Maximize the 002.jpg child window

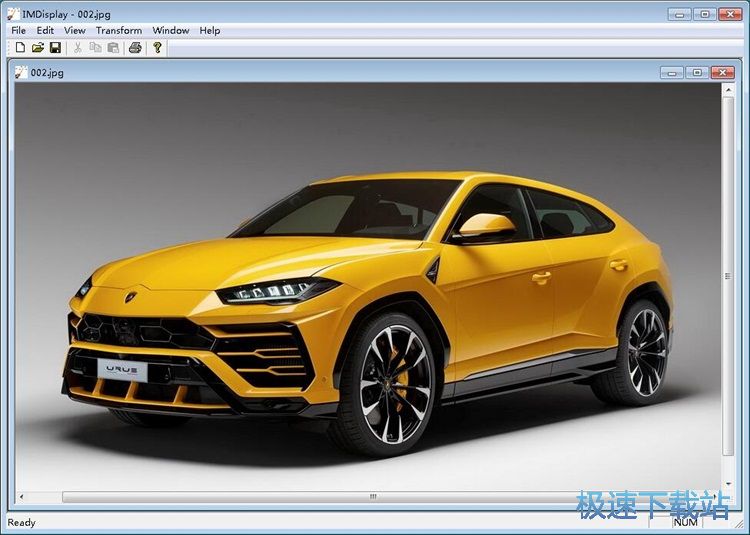pos(697,72)
